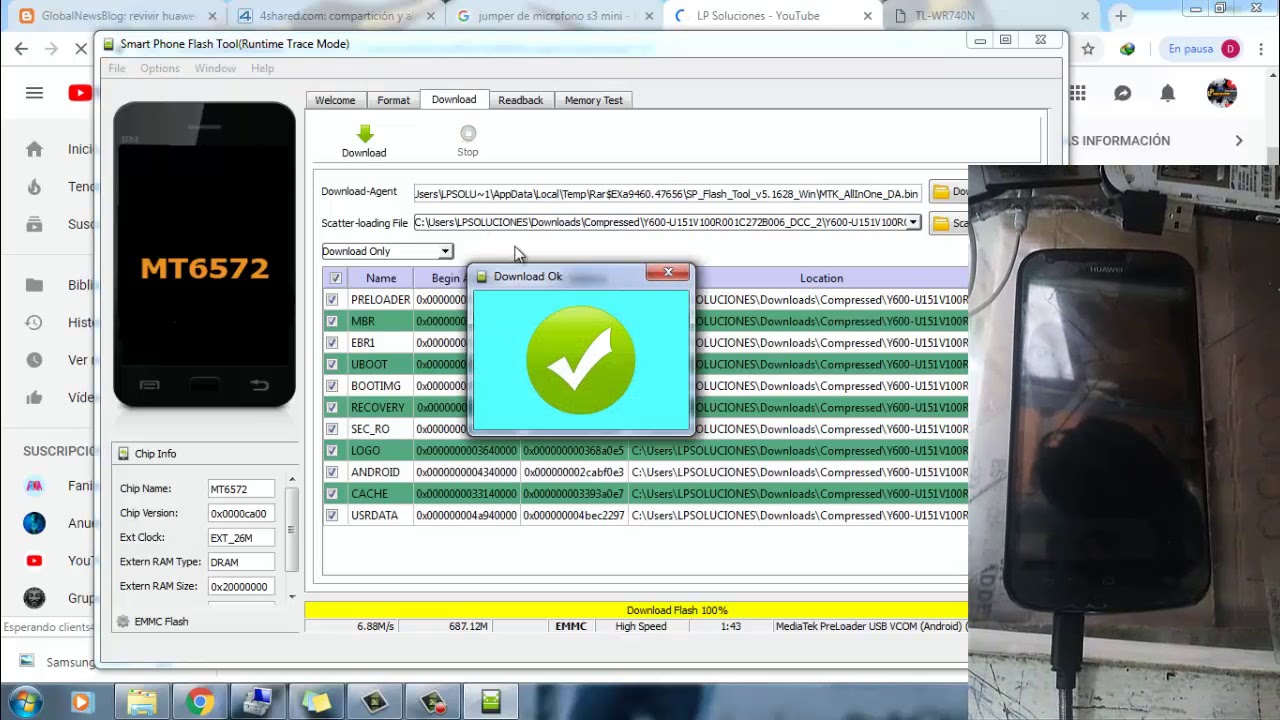Click Chrome bookmark star icon
1280x720 pixels.
[1088, 49]
